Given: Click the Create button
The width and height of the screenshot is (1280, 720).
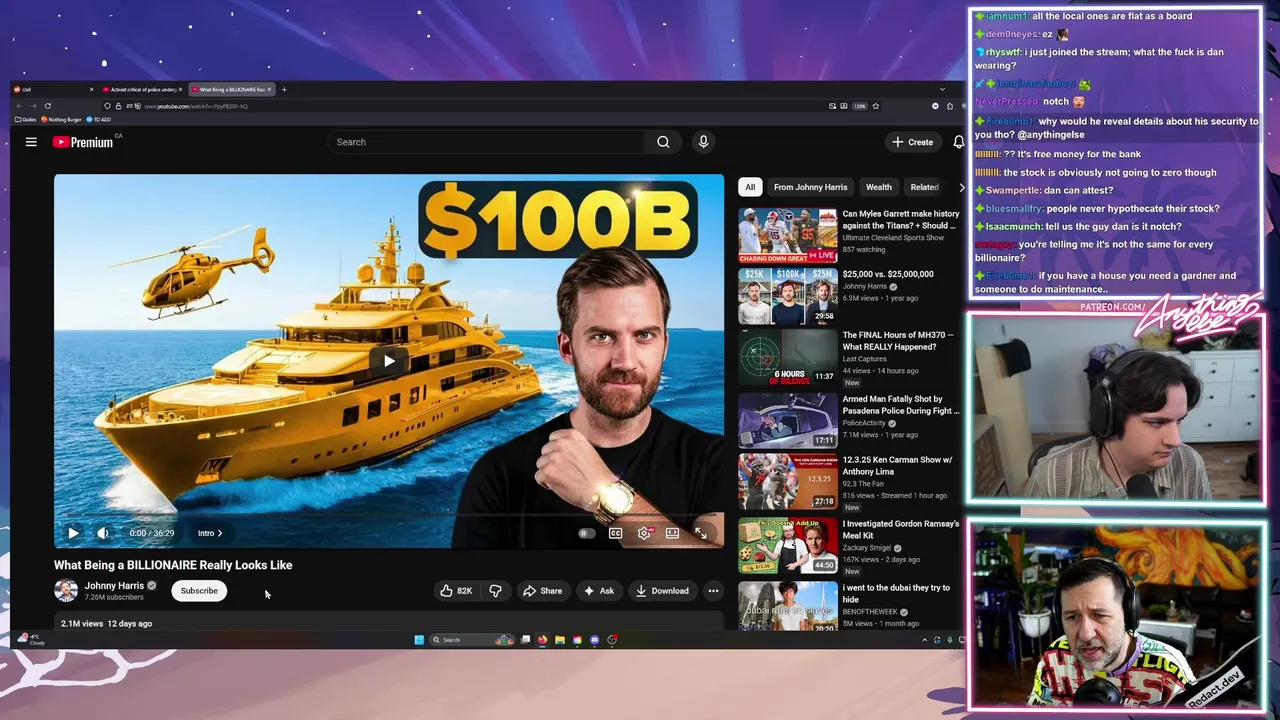Looking at the screenshot, I should 913,142.
